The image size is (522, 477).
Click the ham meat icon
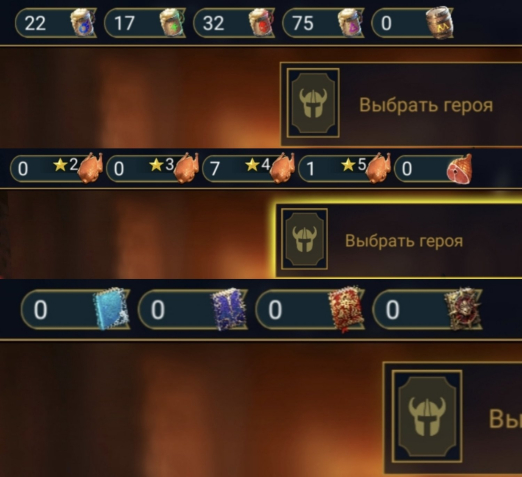click(460, 169)
